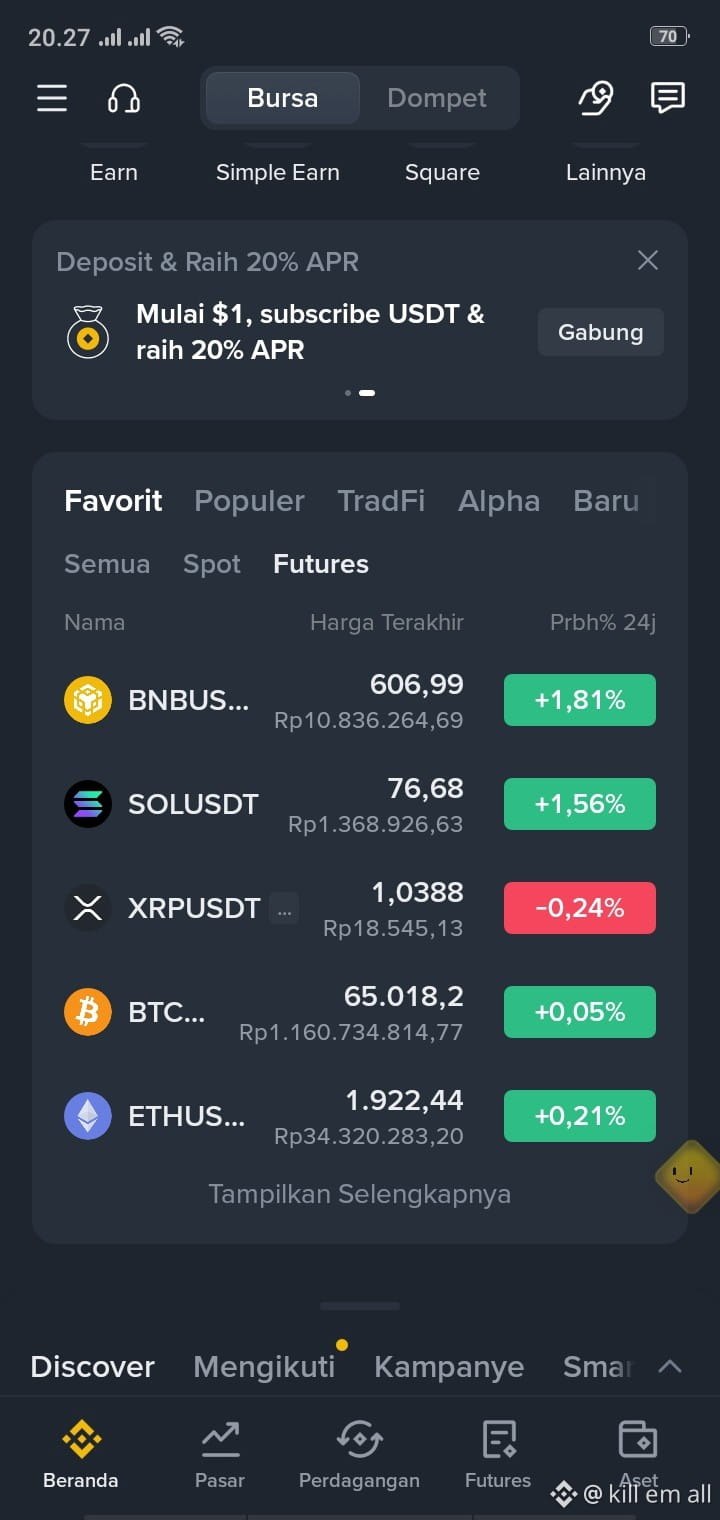
Task: Go to Pasar in the bottom navigation
Action: point(220,1454)
